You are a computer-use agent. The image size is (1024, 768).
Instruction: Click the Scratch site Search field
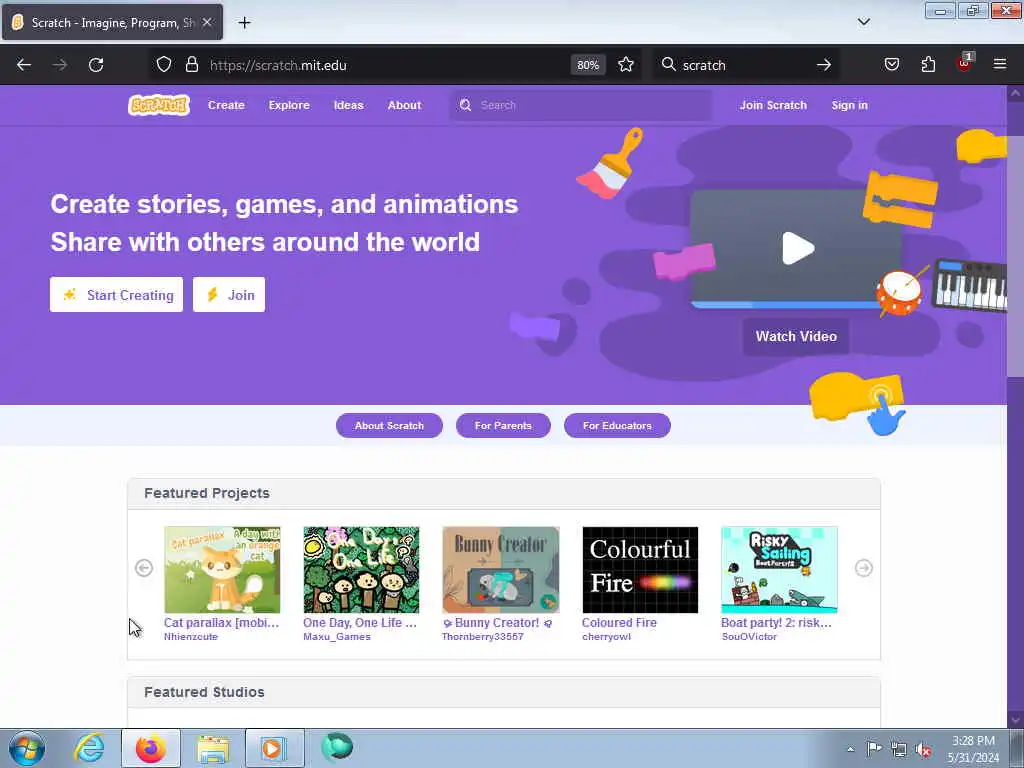[x=581, y=105]
